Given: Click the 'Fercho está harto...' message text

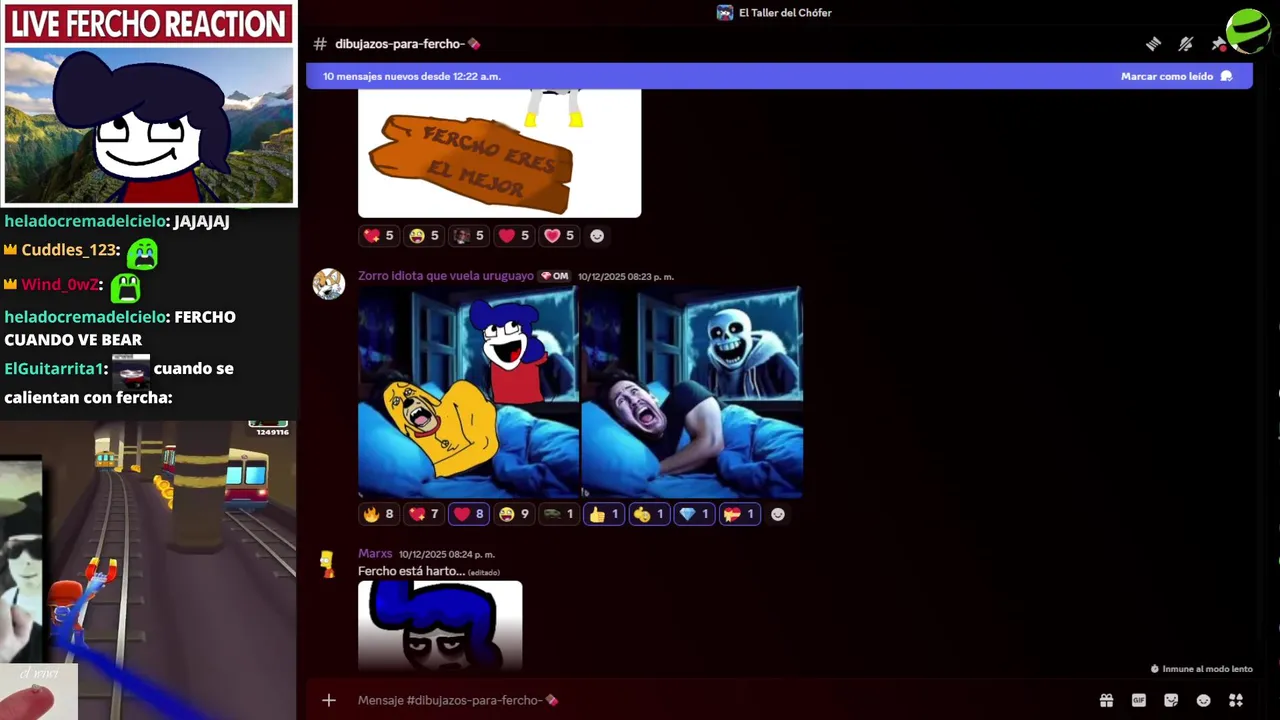Looking at the screenshot, I should pos(411,571).
